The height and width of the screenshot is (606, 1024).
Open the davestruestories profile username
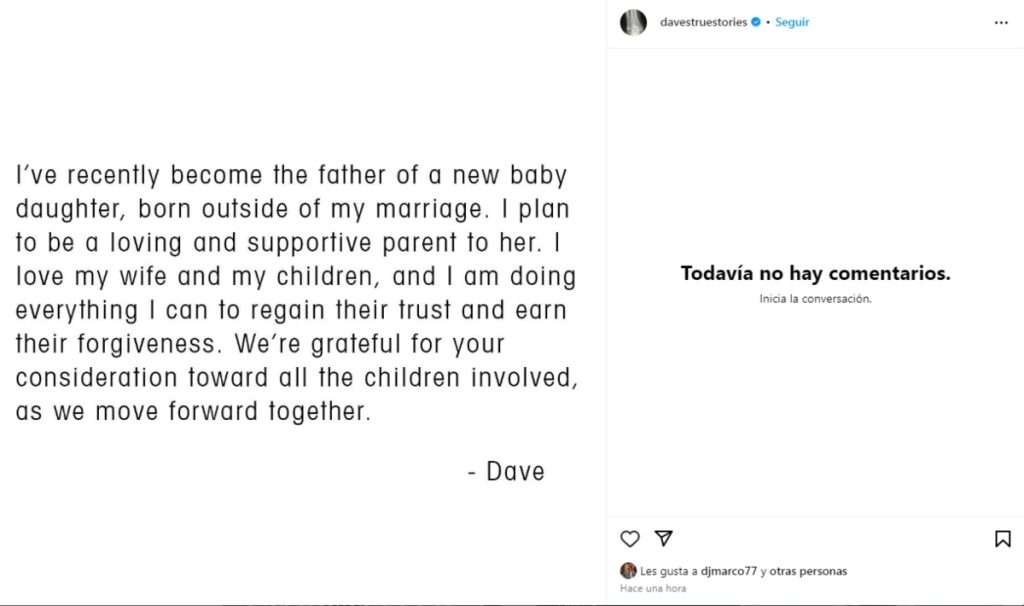pos(703,22)
